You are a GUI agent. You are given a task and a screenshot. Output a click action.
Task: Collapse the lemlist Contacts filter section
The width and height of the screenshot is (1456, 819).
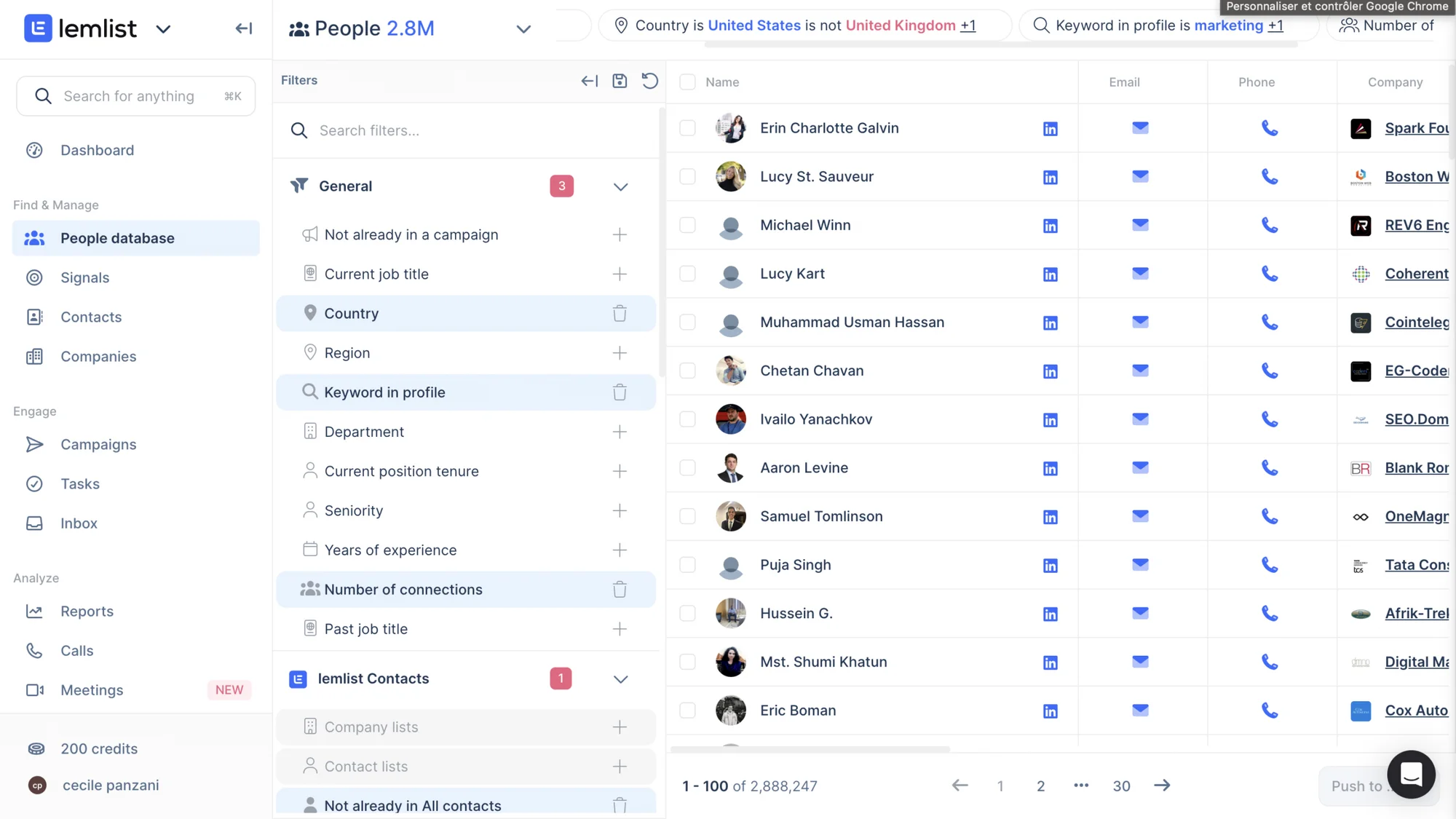tap(620, 679)
